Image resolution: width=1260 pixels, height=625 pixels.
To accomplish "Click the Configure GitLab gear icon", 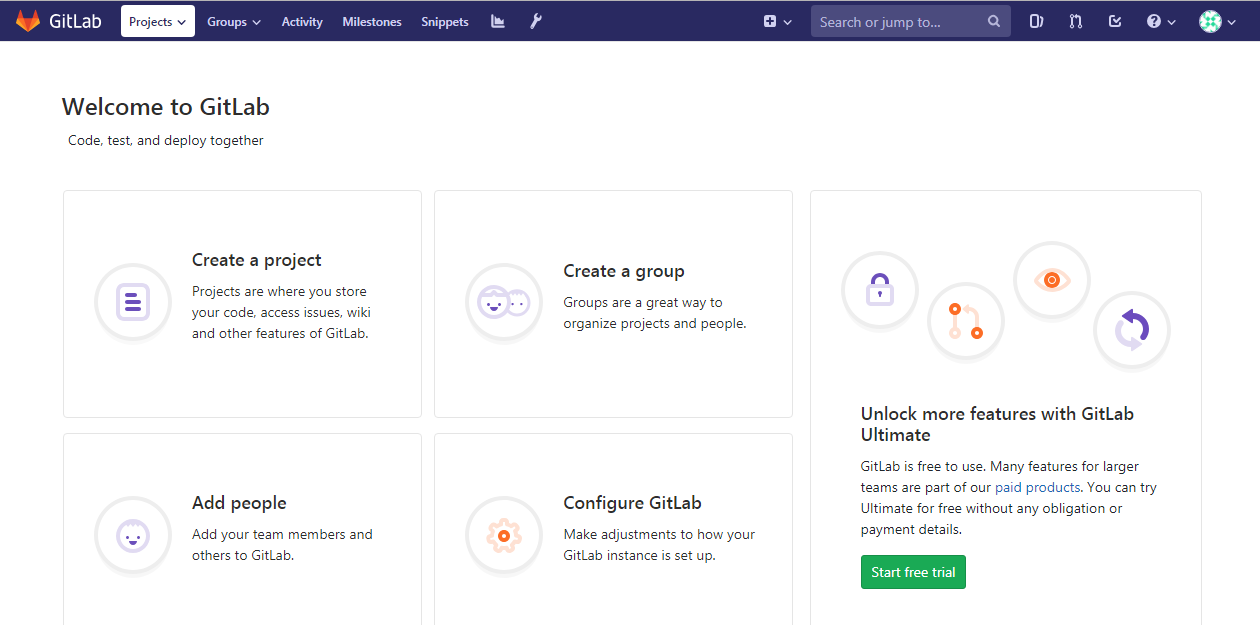I will pos(504,535).
